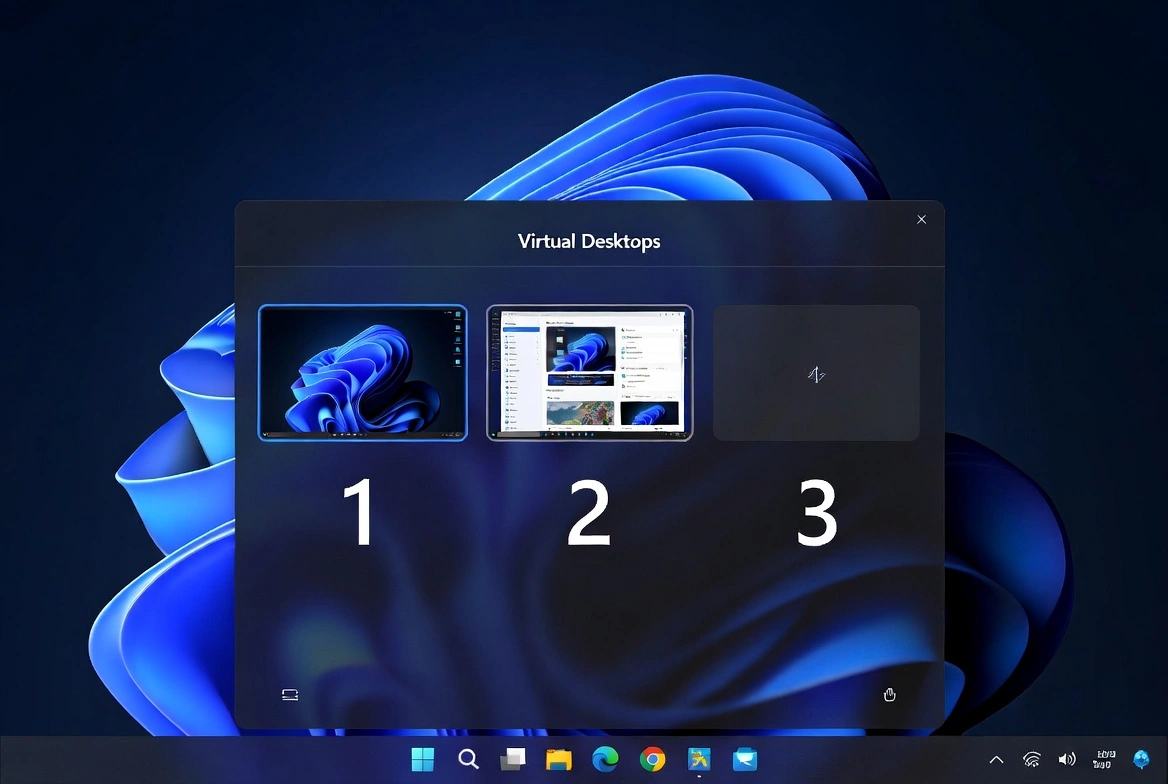Click the empty Desktop 3 slot
This screenshot has height=784, width=1168.
click(x=816, y=372)
